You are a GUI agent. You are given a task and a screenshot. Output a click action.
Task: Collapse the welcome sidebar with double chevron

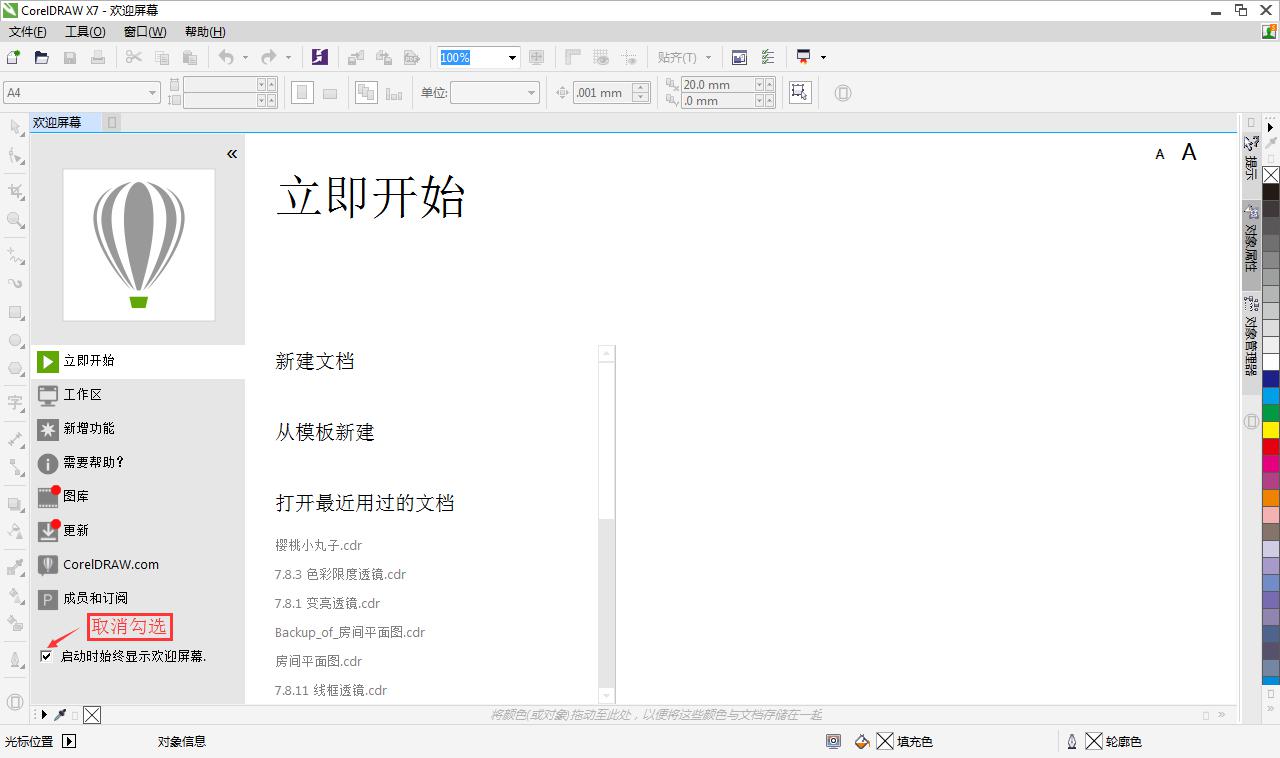tap(232, 154)
